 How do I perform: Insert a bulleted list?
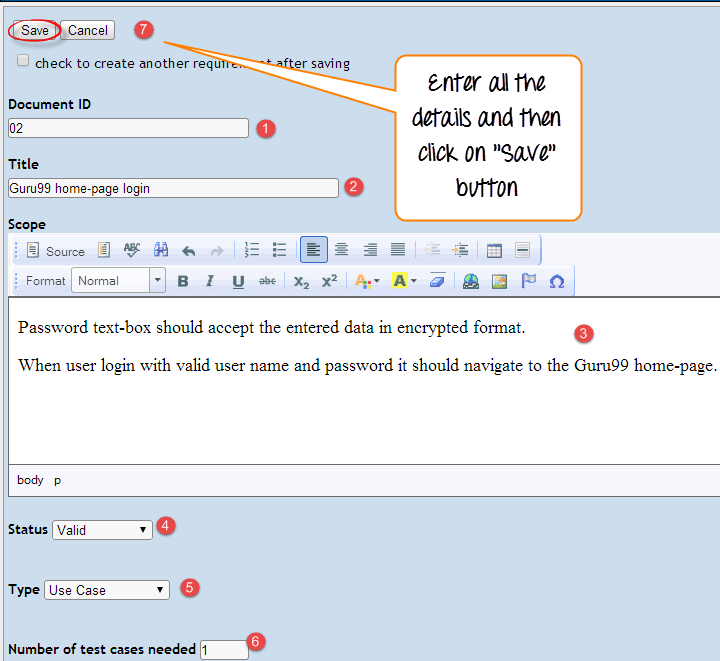[280, 251]
